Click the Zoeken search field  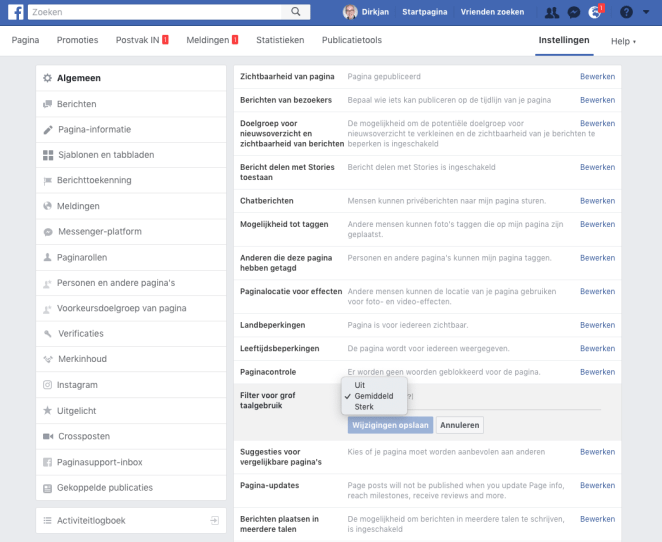(155, 12)
